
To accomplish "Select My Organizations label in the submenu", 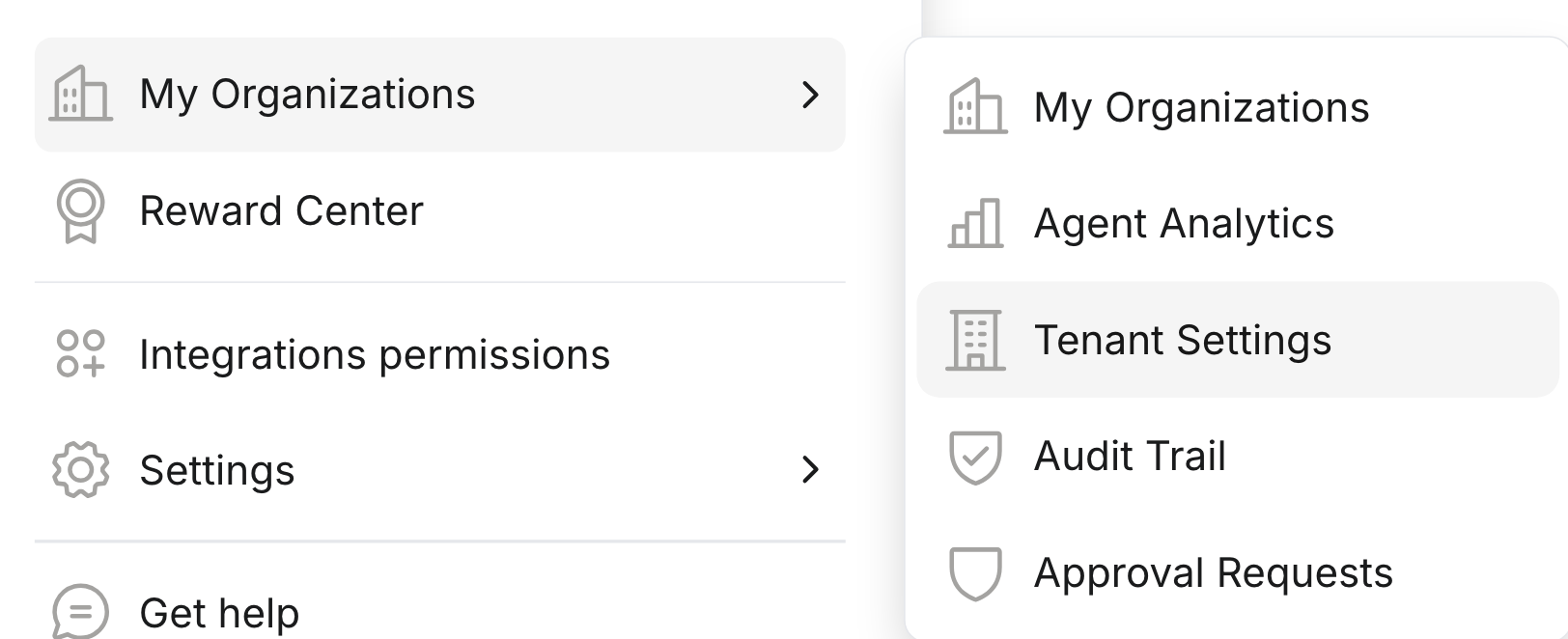I will (x=1201, y=107).
